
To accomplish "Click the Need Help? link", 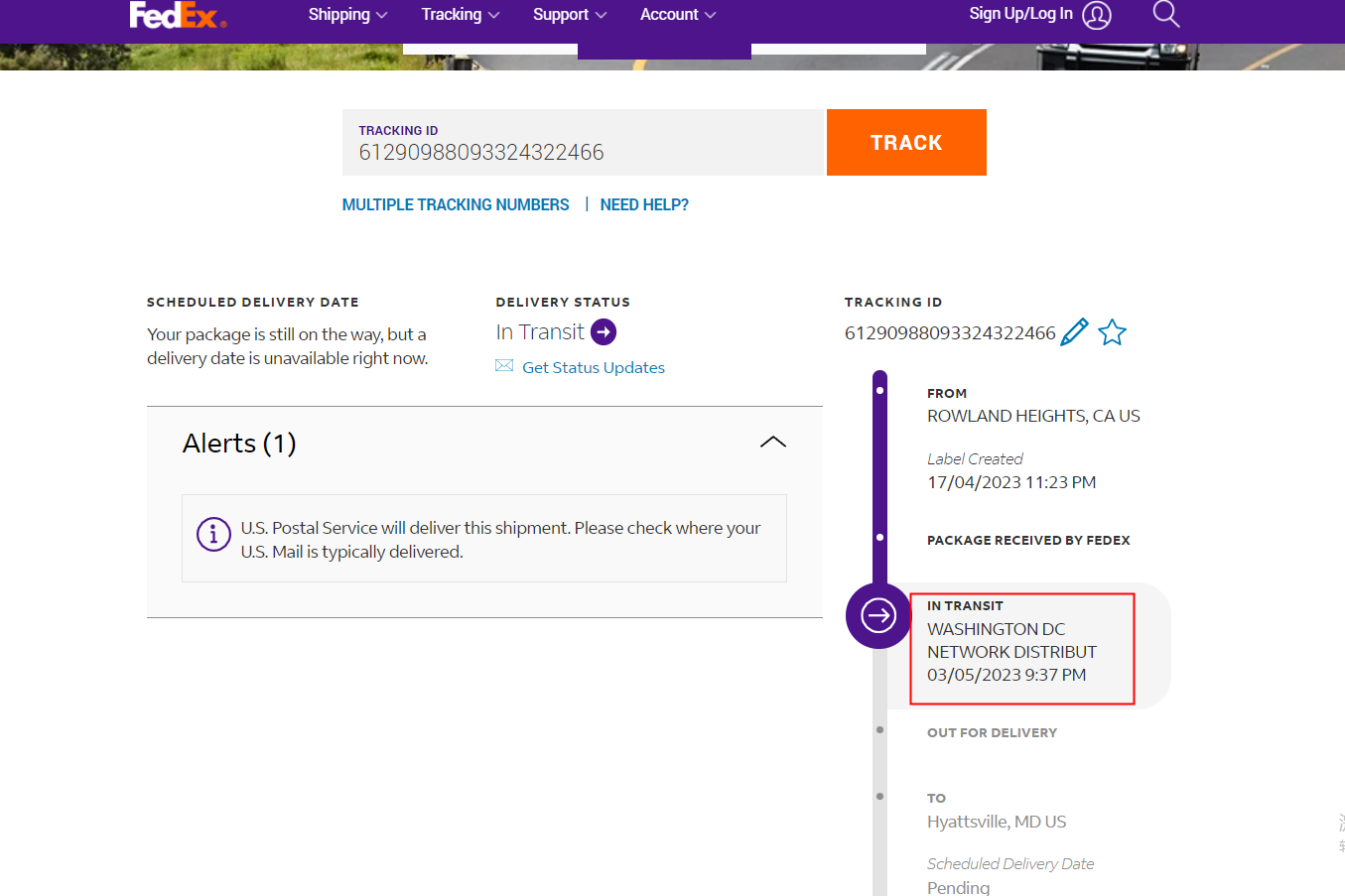I will 644,204.
